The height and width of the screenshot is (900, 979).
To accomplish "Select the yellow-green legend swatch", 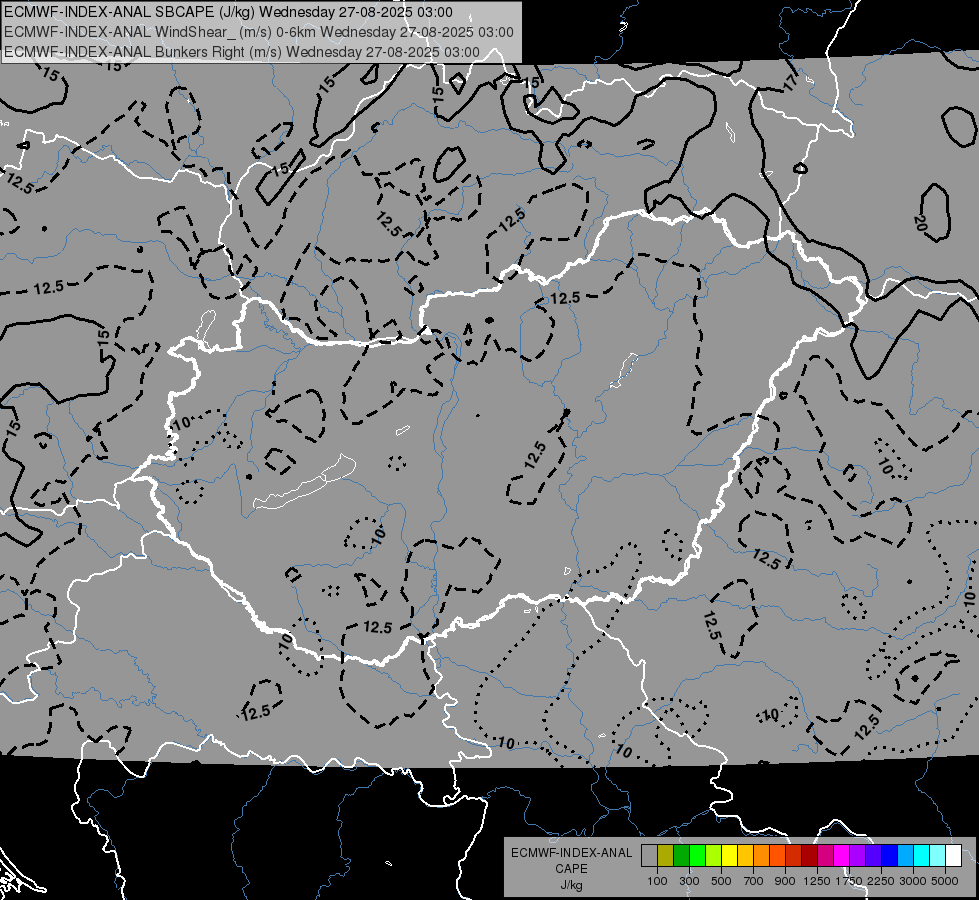I will (x=714, y=856).
